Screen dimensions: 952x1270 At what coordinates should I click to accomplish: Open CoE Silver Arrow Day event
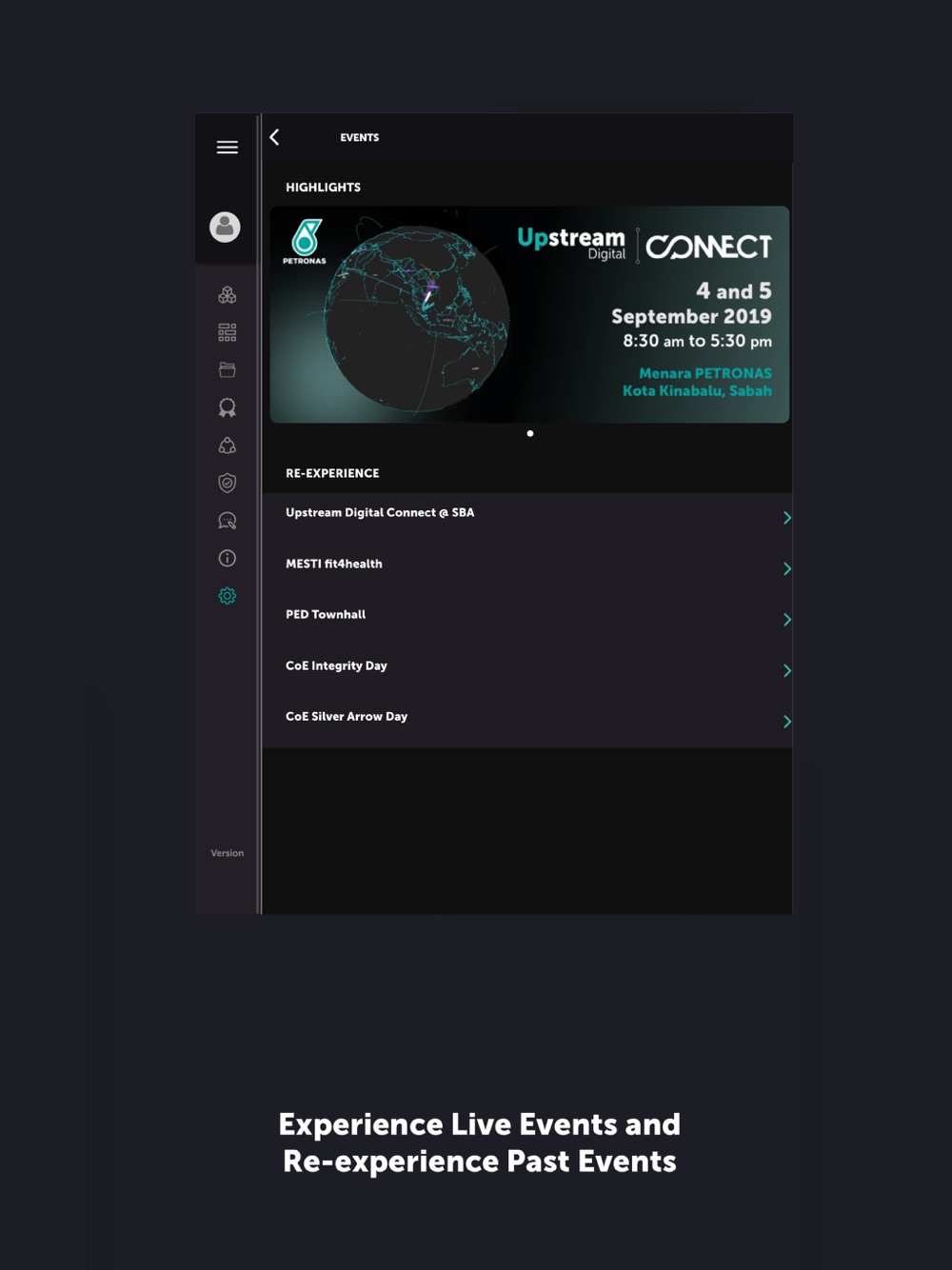click(x=527, y=722)
